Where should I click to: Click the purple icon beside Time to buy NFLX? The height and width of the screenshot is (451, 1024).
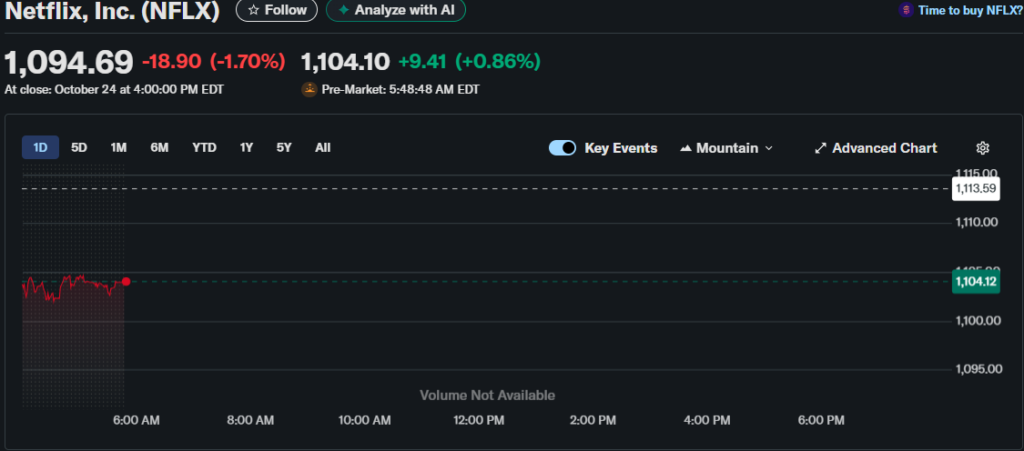(x=906, y=10)
